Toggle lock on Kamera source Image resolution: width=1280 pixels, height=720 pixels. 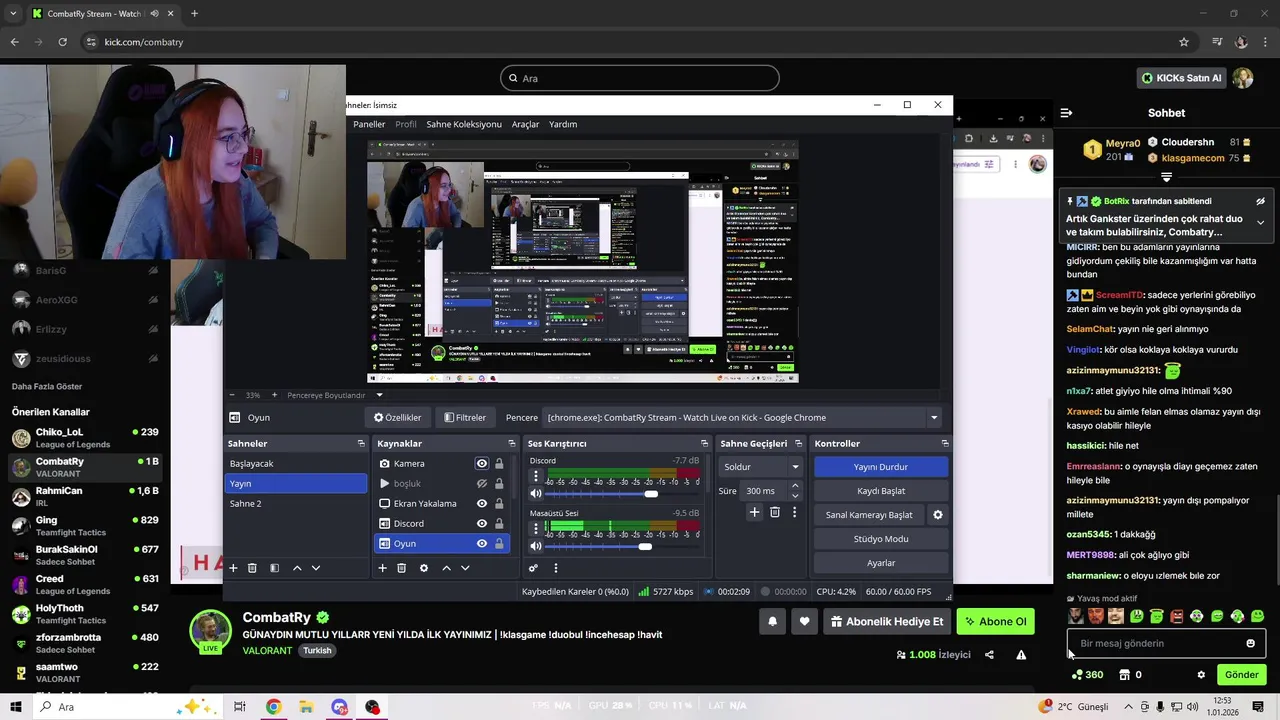click(x=499, y=463)
